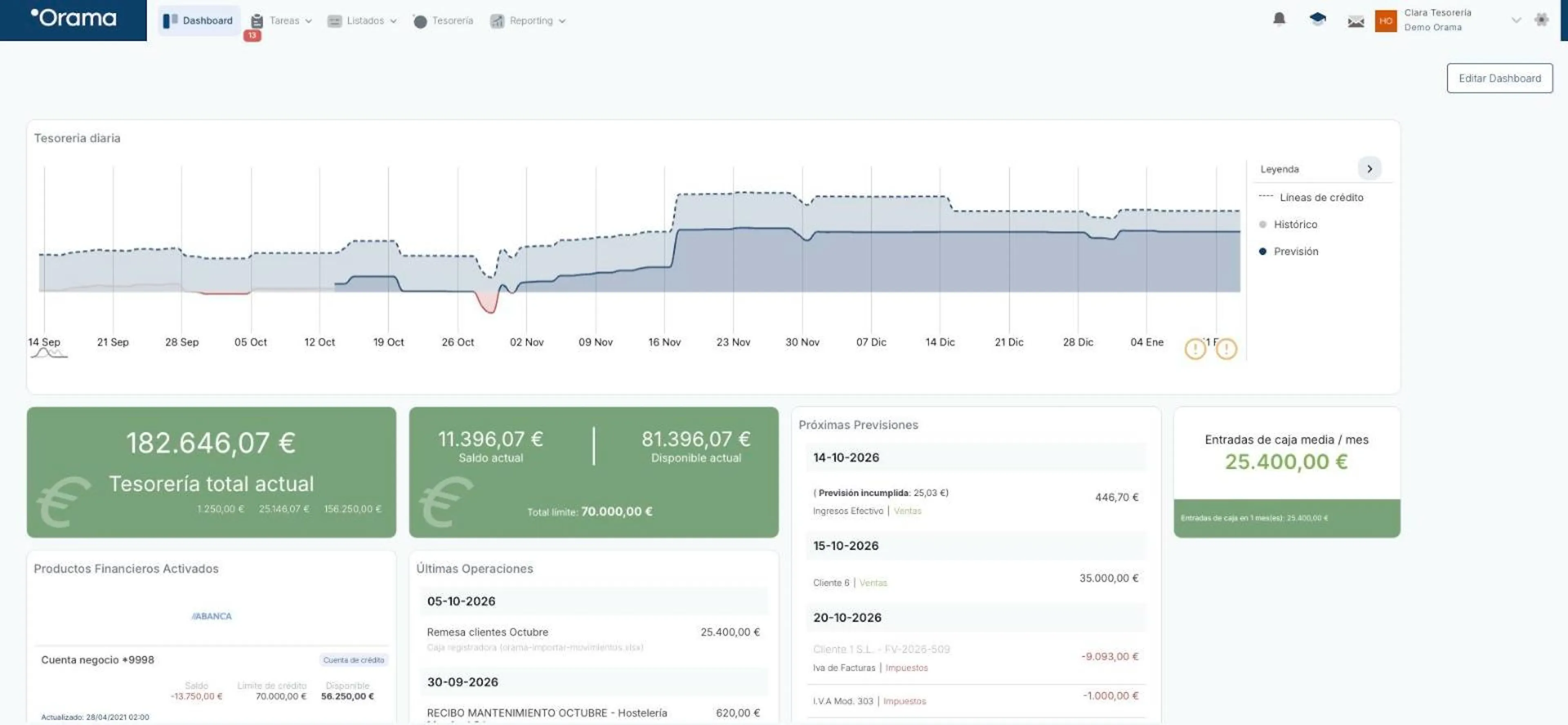Click the first chart warning icon
The image size is (1568, 725).
1195,349
